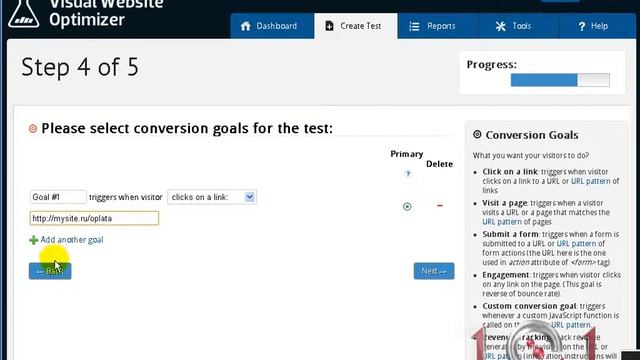Click the Next button

[434, 271]
